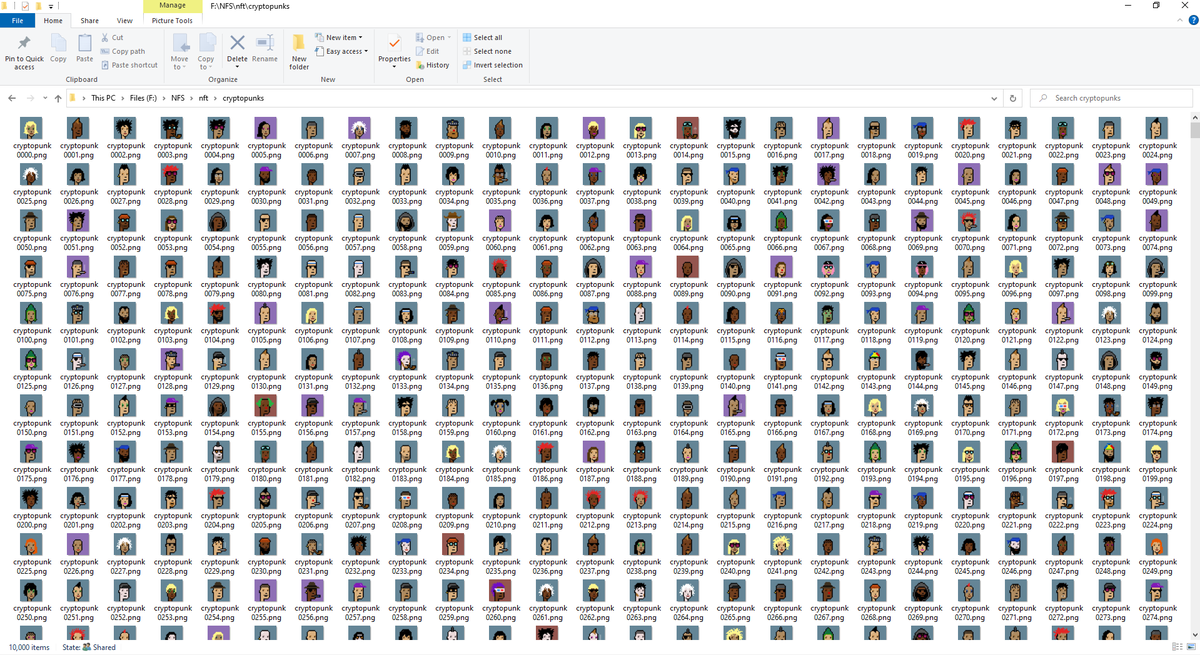
Task: Select file cryptopunk0260.png
Action: click(500, 600)
